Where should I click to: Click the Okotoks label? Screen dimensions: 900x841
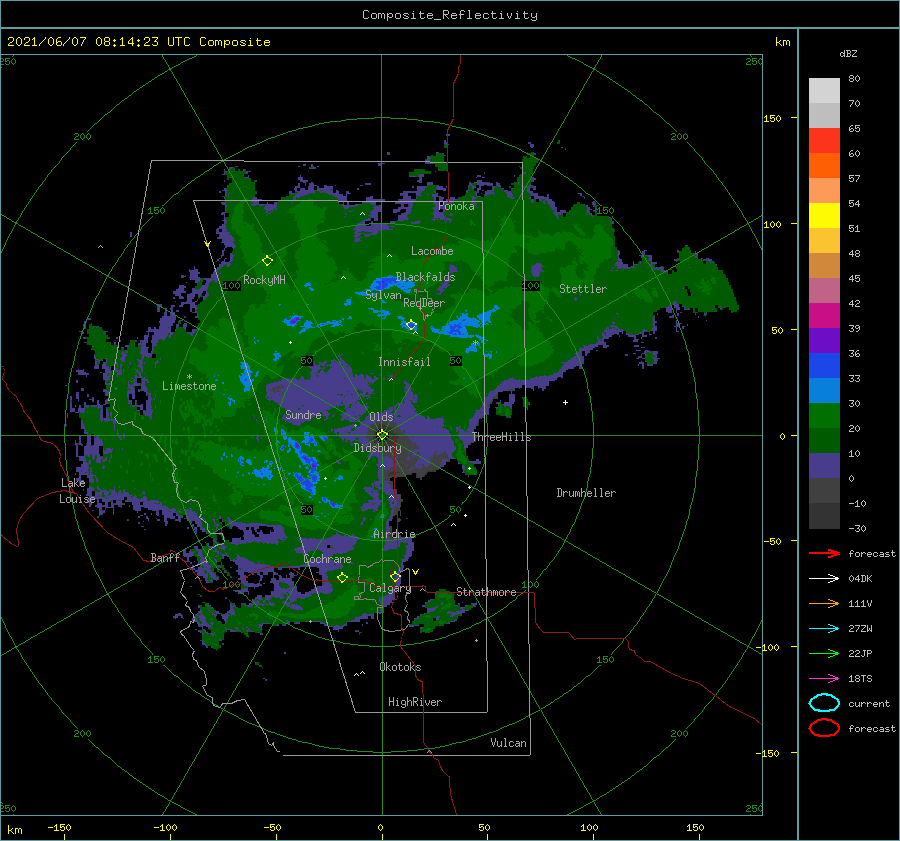[x=400, y=667]
